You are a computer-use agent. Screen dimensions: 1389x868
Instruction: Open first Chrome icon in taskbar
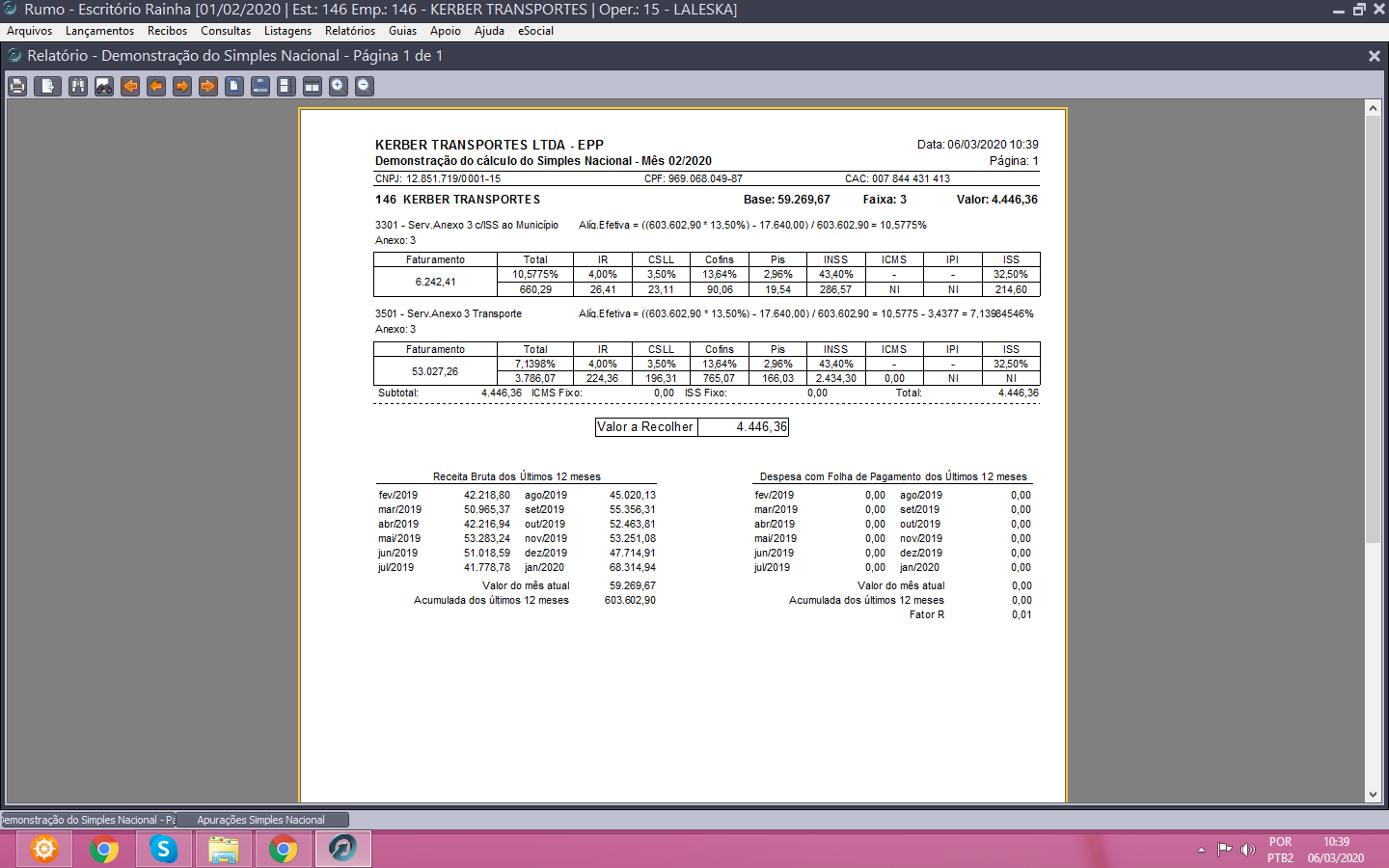[104, 849]
